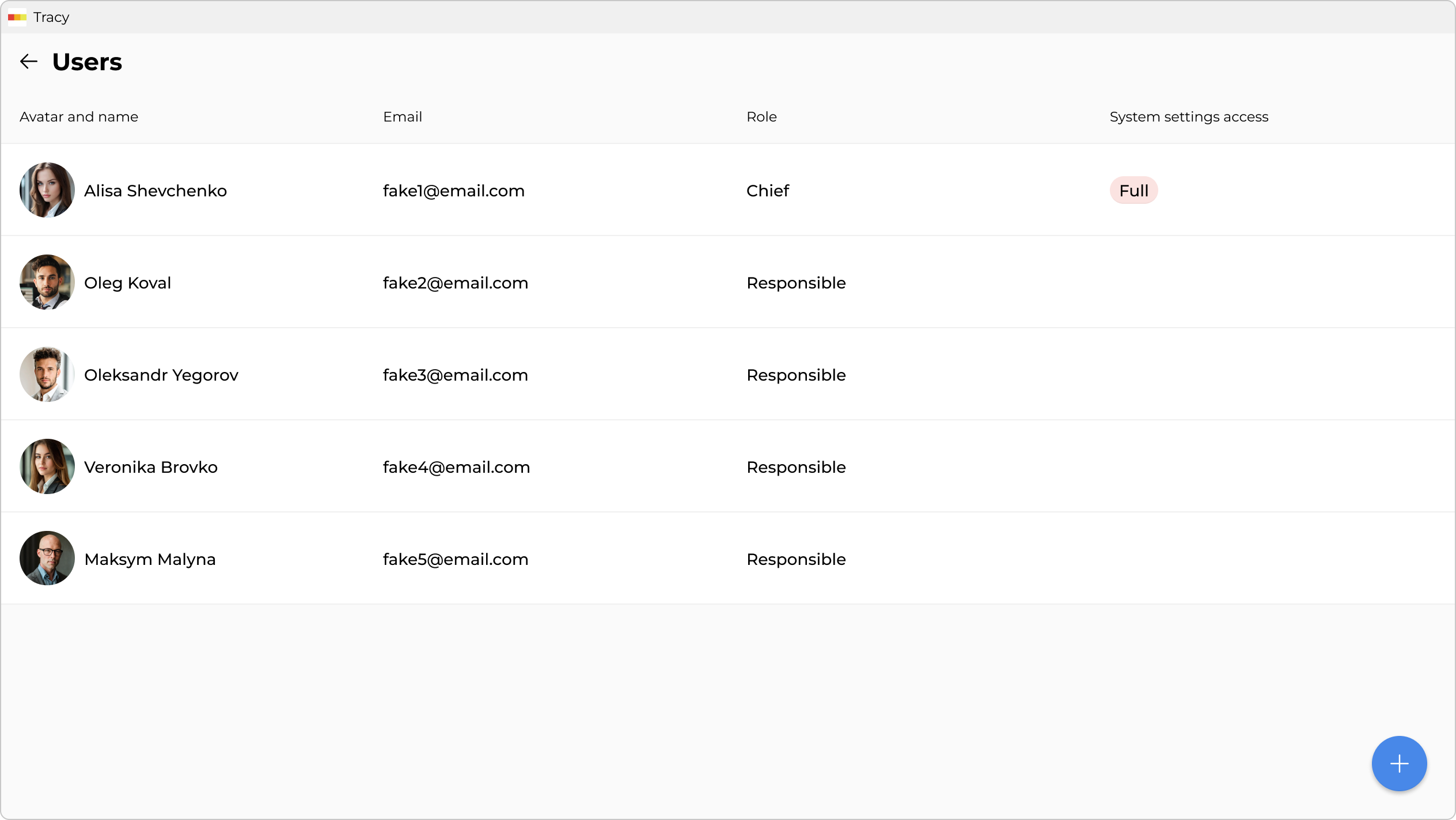Screen dimensions: 1456x820
Task: Click the Tracy app logo icon
Action: coord(17,17)
